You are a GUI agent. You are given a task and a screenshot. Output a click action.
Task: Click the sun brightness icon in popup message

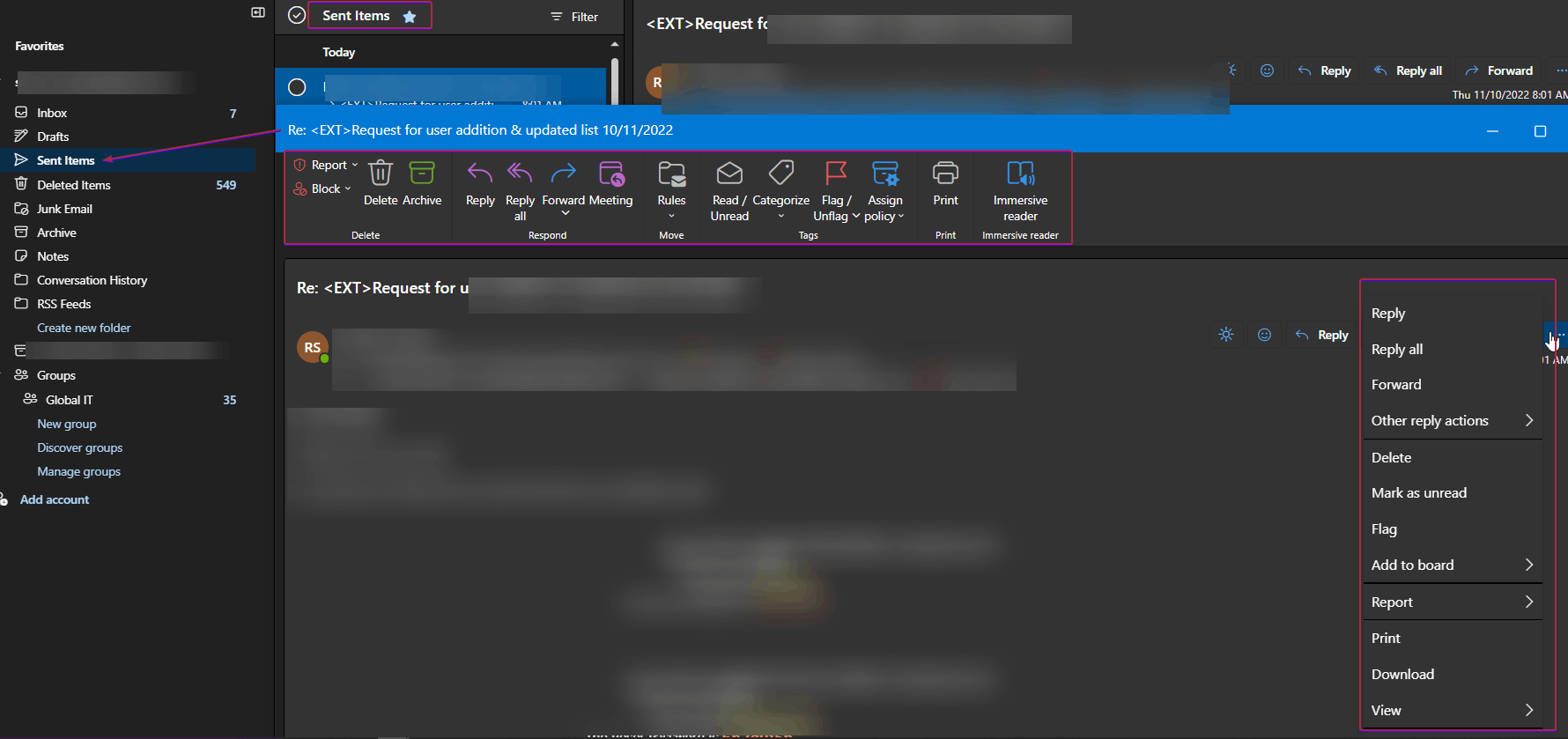pos(1225,335)
